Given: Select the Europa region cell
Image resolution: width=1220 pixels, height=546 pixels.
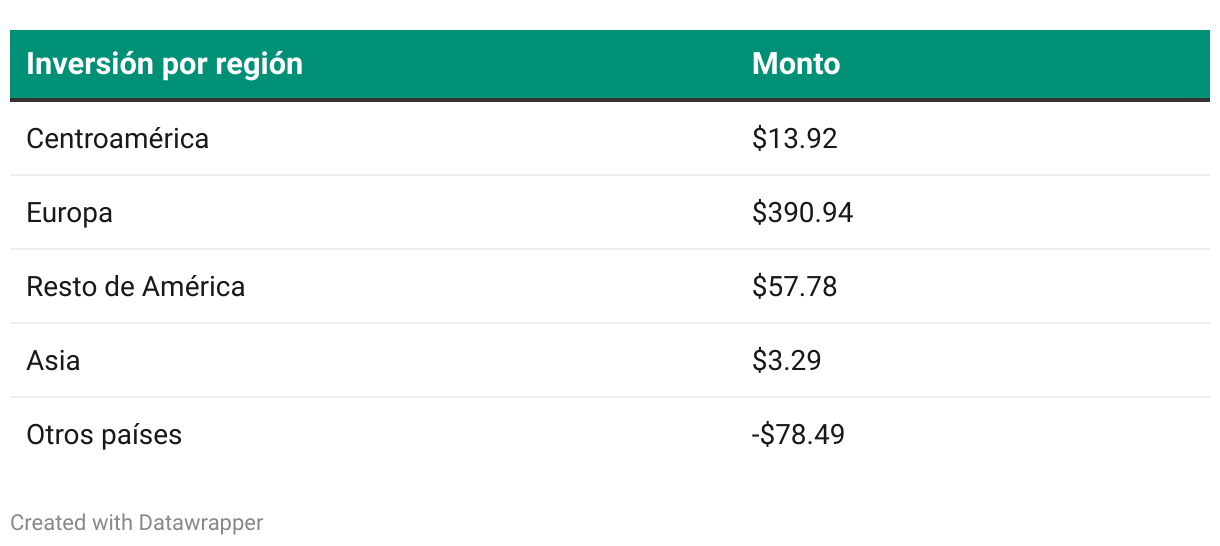Looking at the screenshot, I should pos(69,212).
